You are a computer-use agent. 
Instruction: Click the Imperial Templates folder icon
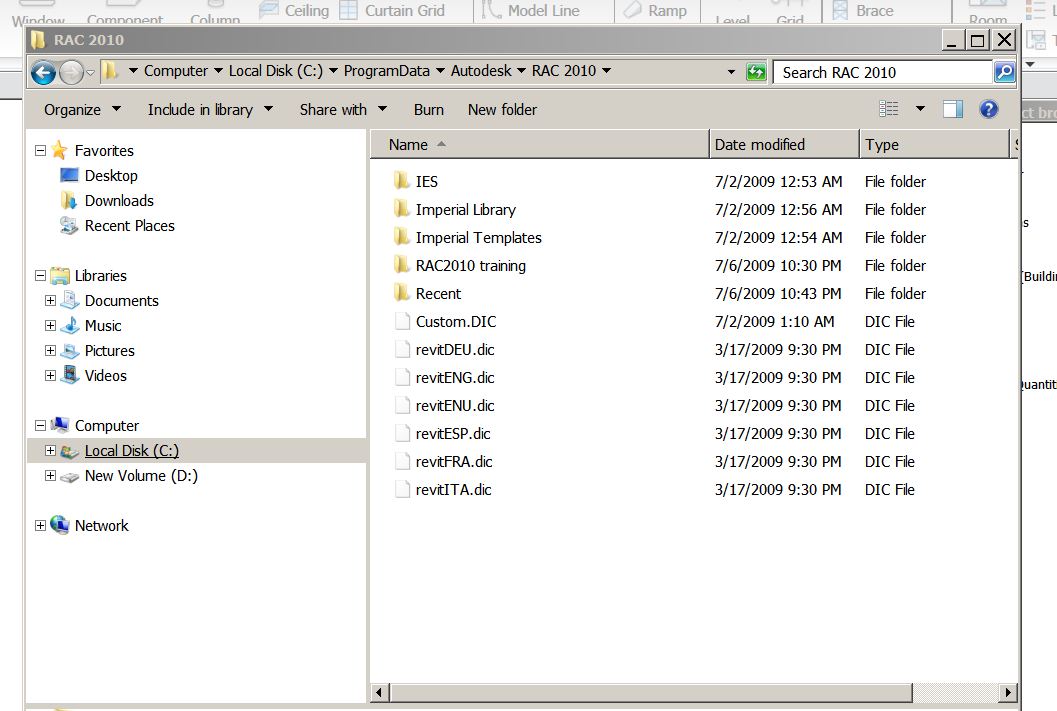(401, 237)
